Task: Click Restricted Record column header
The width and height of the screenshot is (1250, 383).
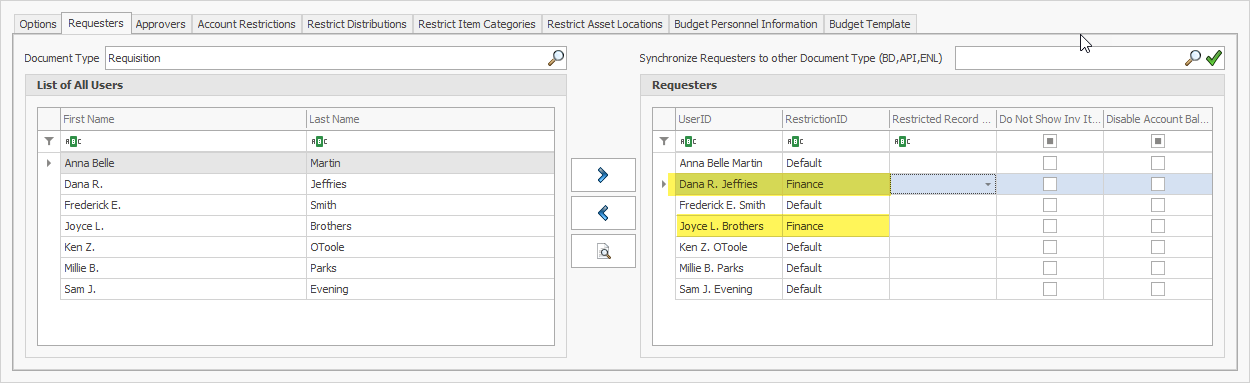Action: (942, 119)
